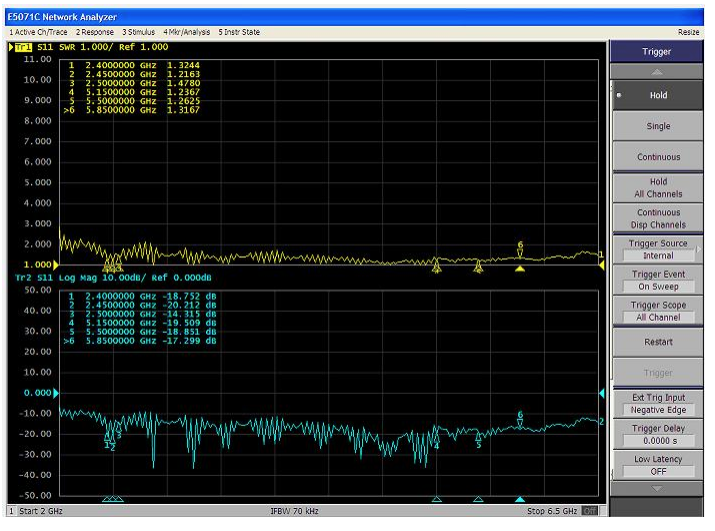Open the Instr State menu
The width and height of the screenshot is (715, 531).
(x=239, y=32)
